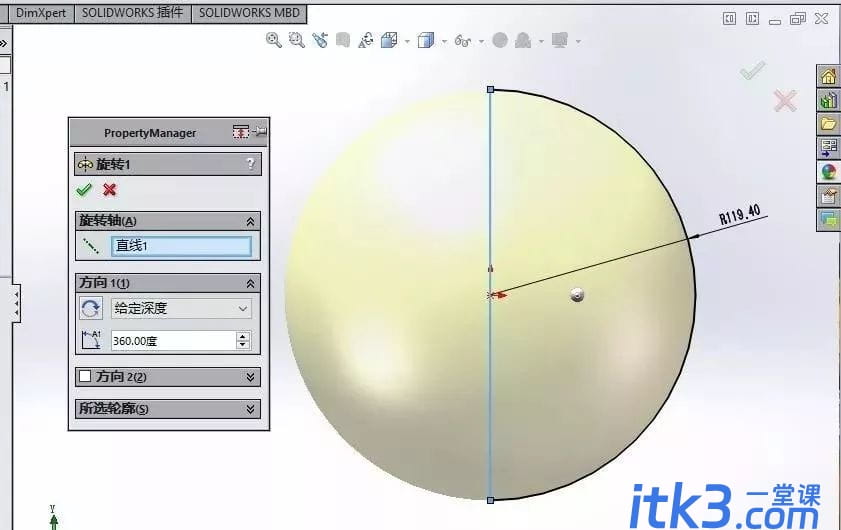Screen dimensions: 841x530
Task: Click the Dynamic Annotation Views icon
Action: pos(366,40)
